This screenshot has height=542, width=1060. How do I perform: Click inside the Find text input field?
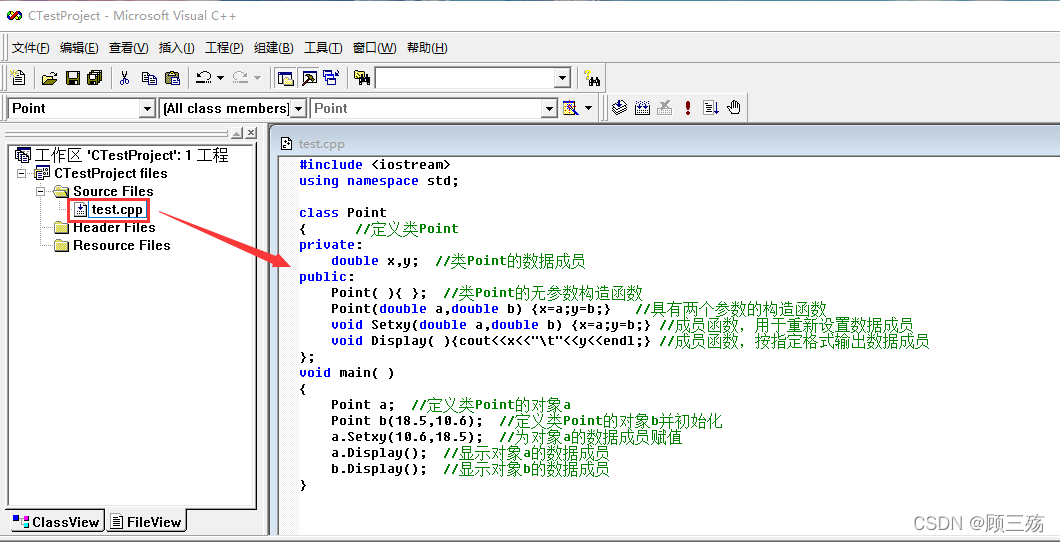point(465,78)
